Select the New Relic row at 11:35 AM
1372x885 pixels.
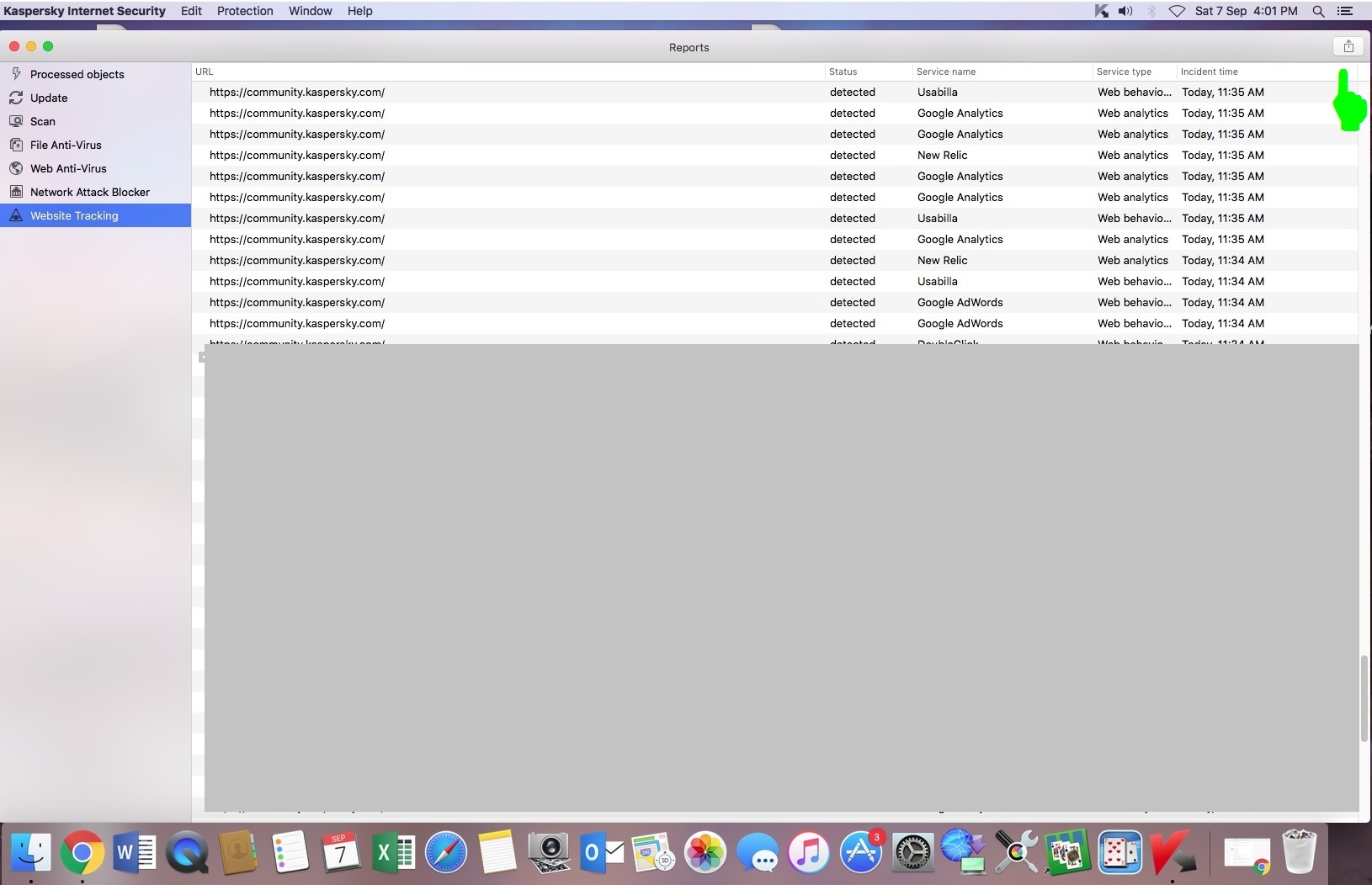(774, 155)
